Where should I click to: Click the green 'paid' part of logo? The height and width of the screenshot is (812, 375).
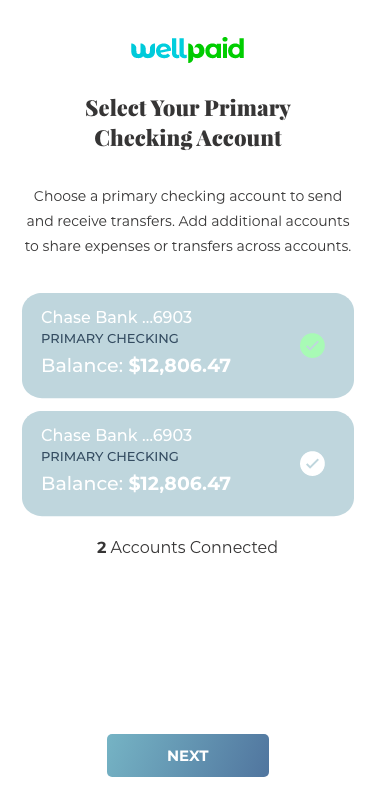[215, 50]
